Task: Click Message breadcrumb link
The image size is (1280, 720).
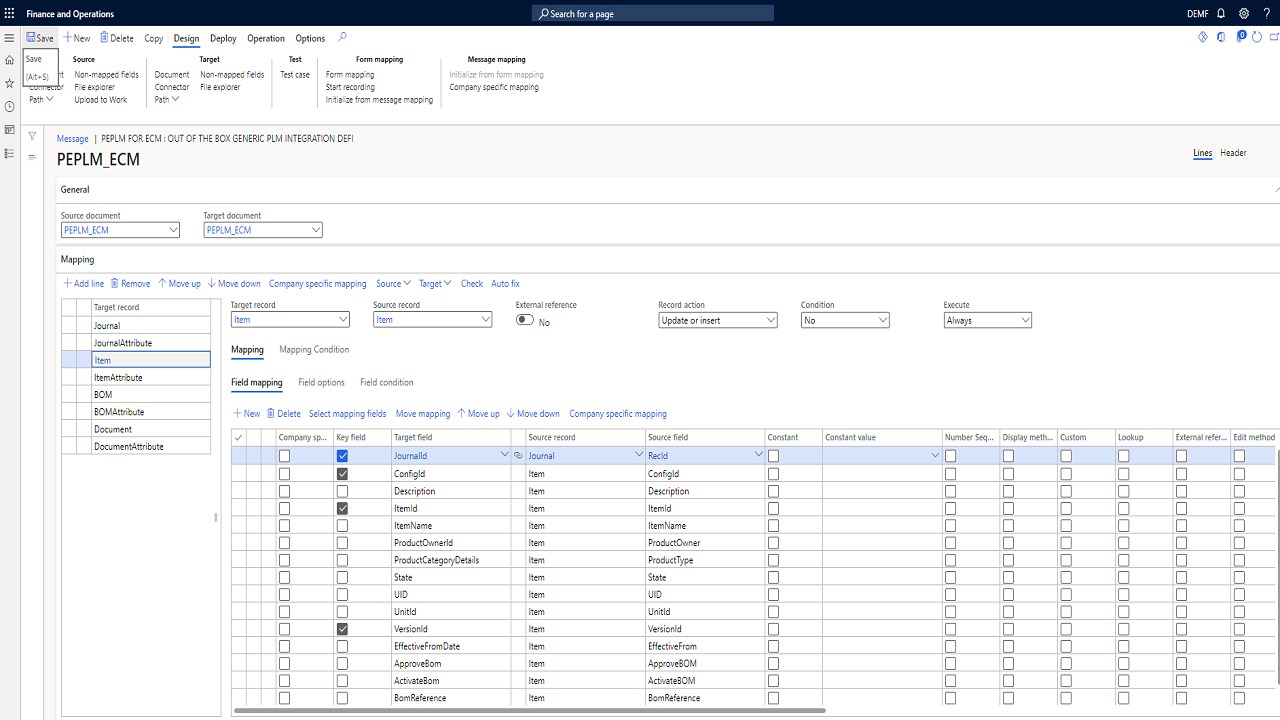Action: pos(72,139)
